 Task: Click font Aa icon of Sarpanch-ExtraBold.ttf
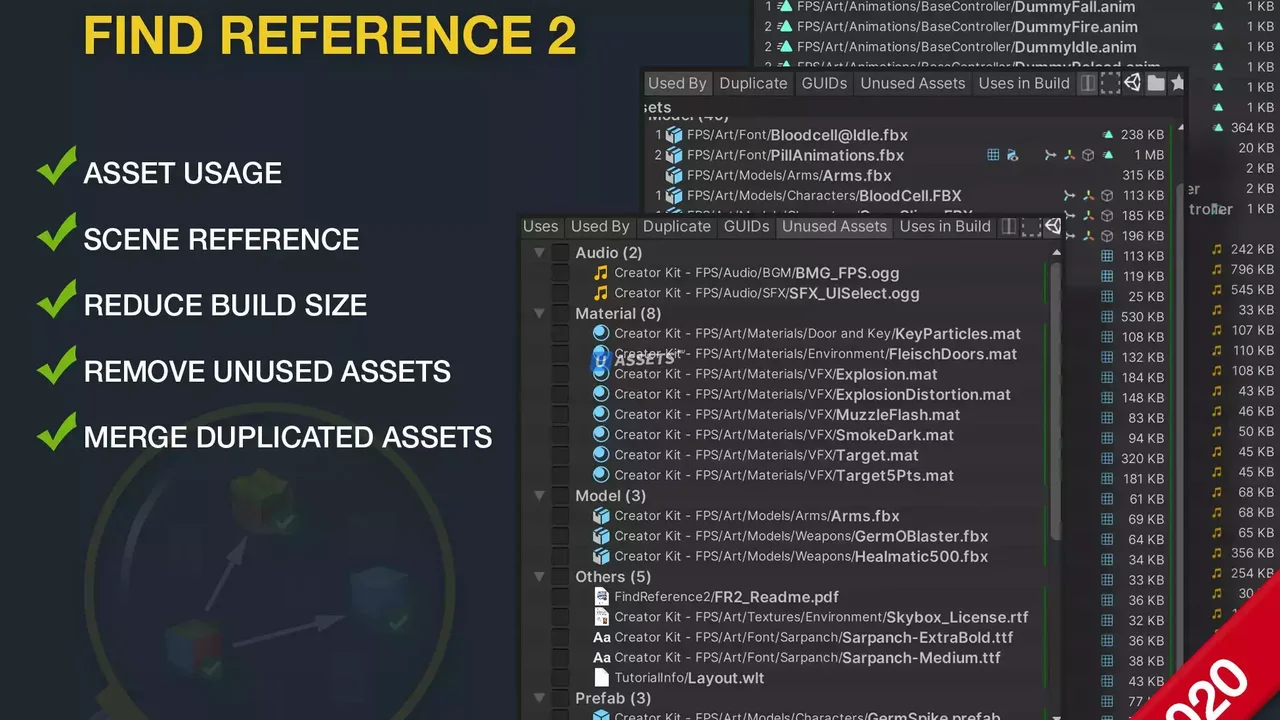point(601,637)
